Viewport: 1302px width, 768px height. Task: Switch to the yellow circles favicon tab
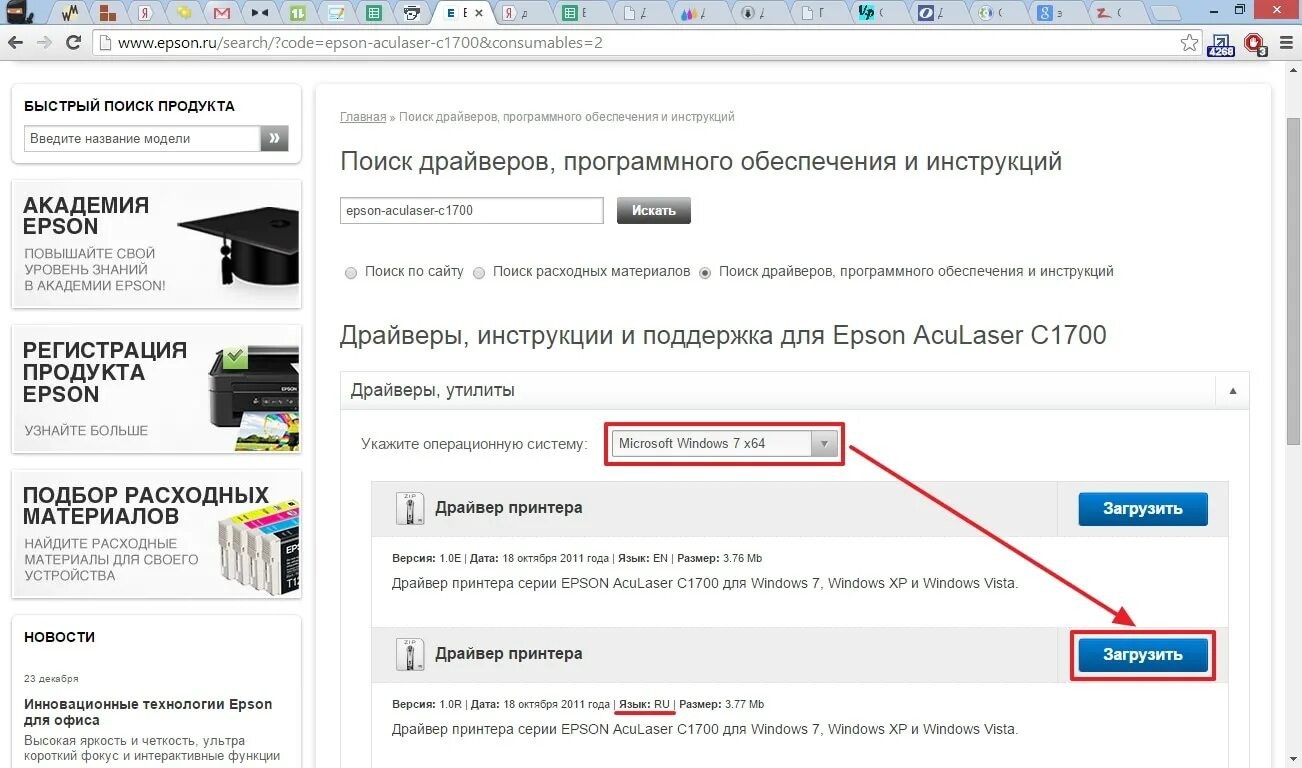[184, 13]
